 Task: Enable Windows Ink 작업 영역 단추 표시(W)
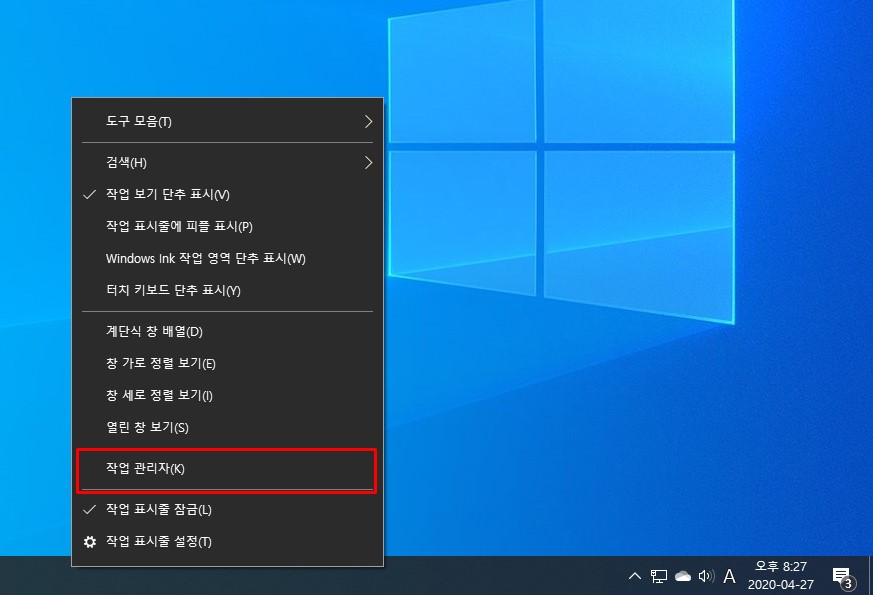227,258
